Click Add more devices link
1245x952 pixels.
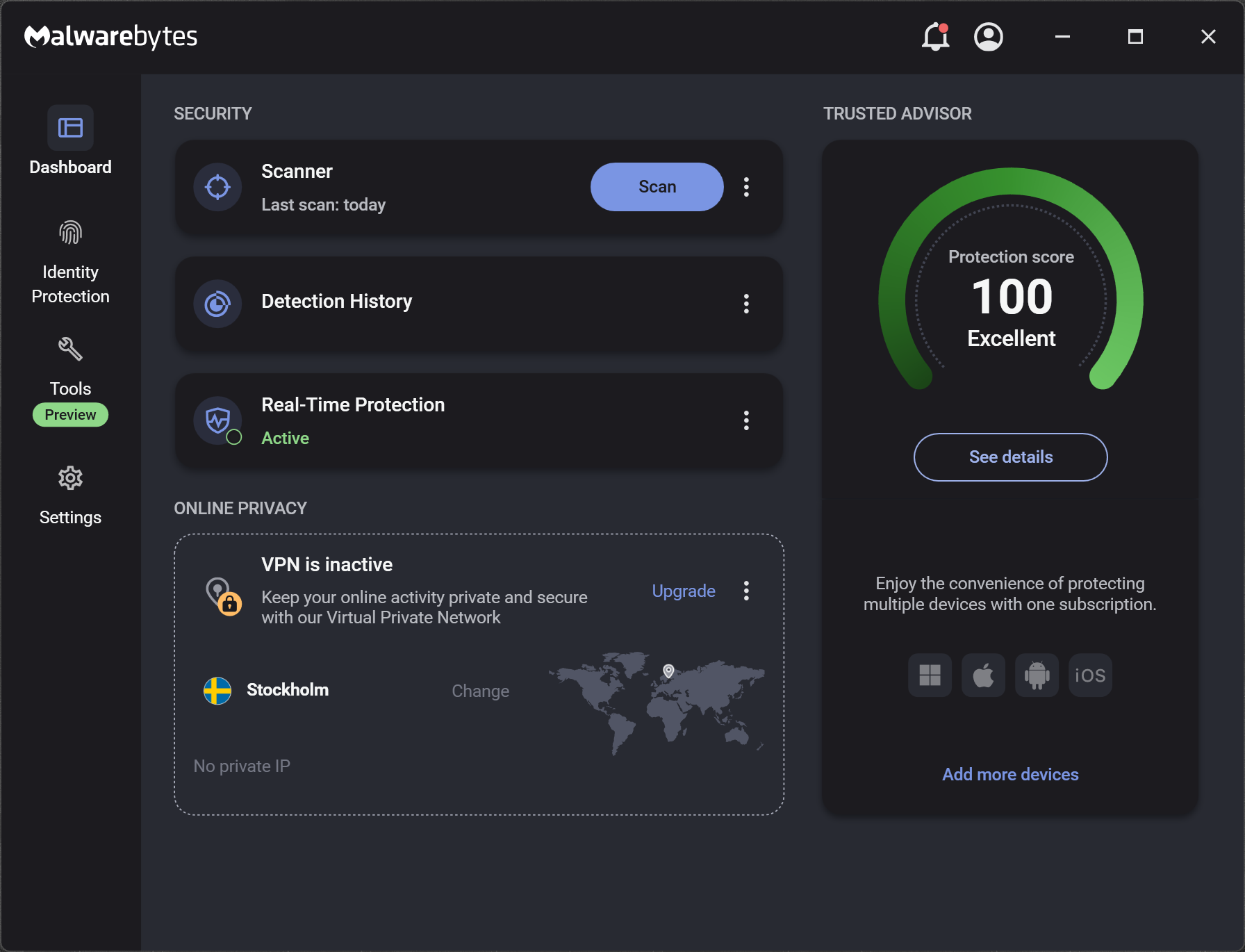coord(1011,774)
